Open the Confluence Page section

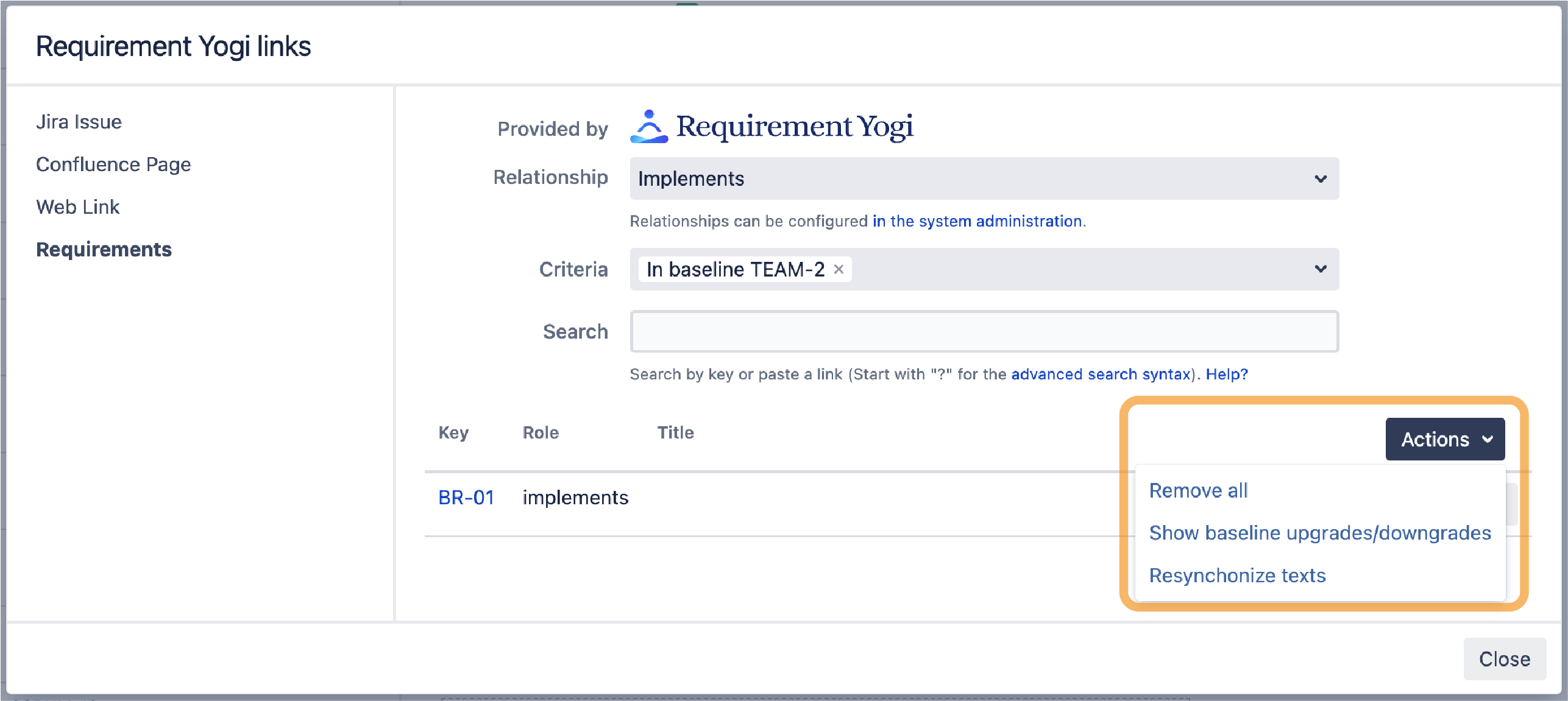[113, 164]
